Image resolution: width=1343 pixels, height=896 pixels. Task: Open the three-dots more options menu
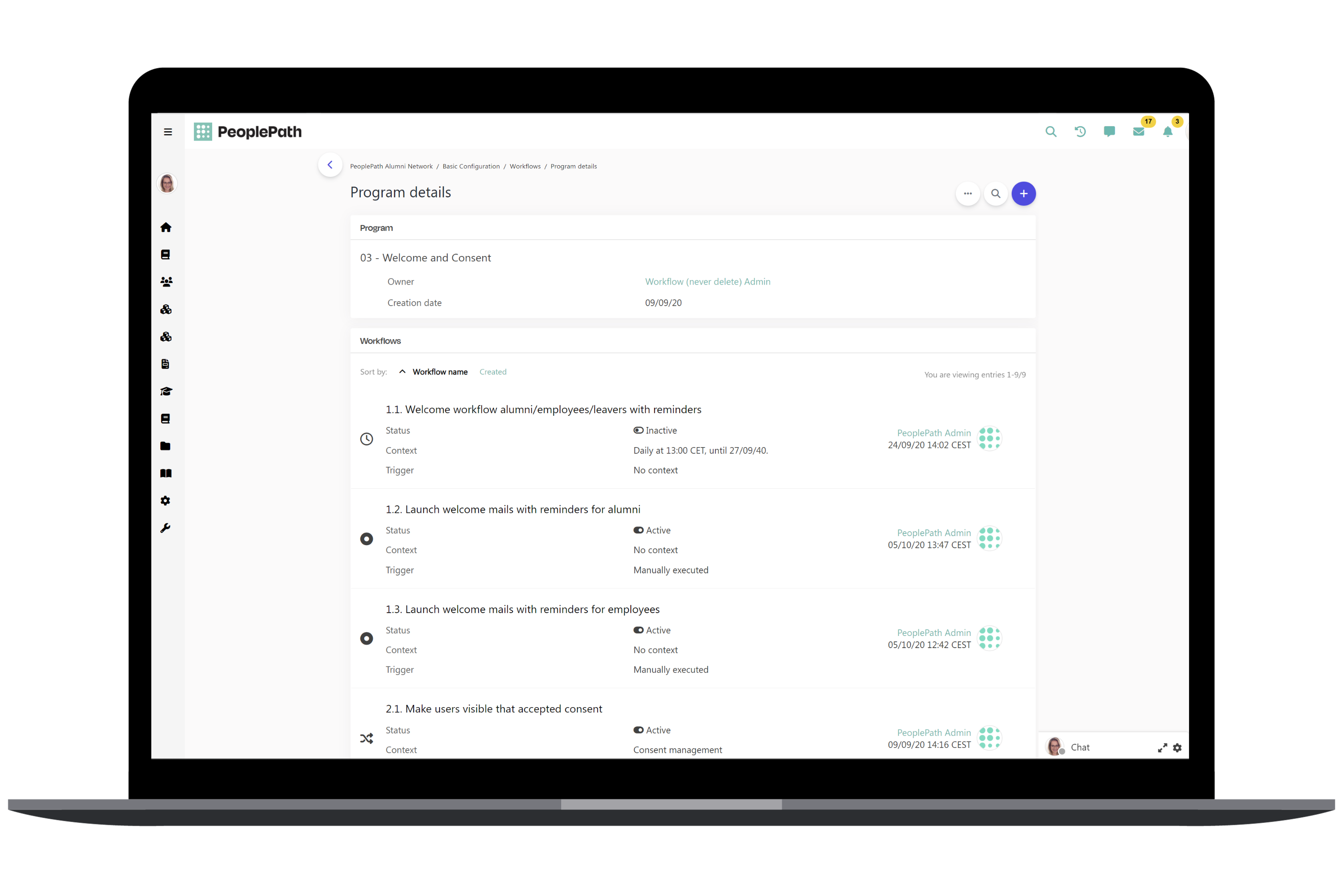[x=967, y=194]
